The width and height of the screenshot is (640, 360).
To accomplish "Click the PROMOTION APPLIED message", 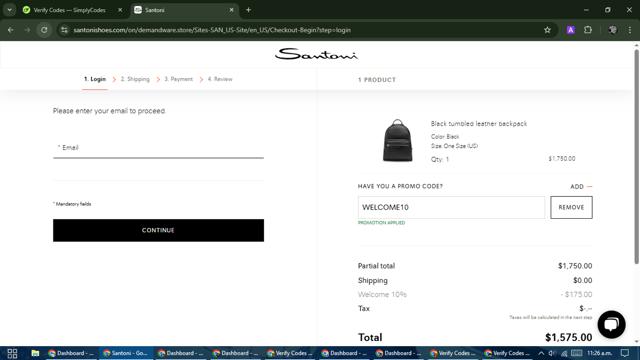I will [381, 223].
